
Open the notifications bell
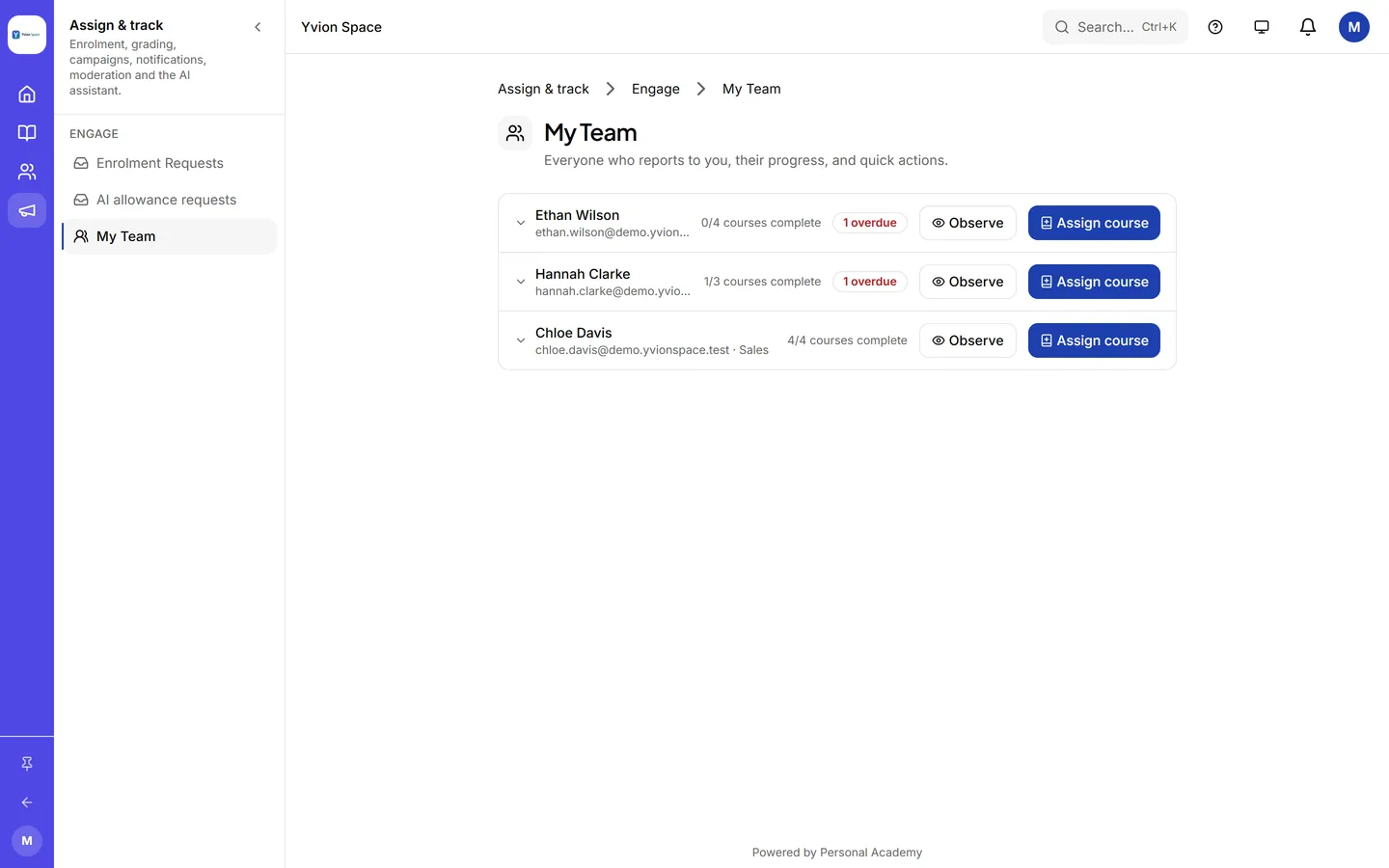point(1308,27)
